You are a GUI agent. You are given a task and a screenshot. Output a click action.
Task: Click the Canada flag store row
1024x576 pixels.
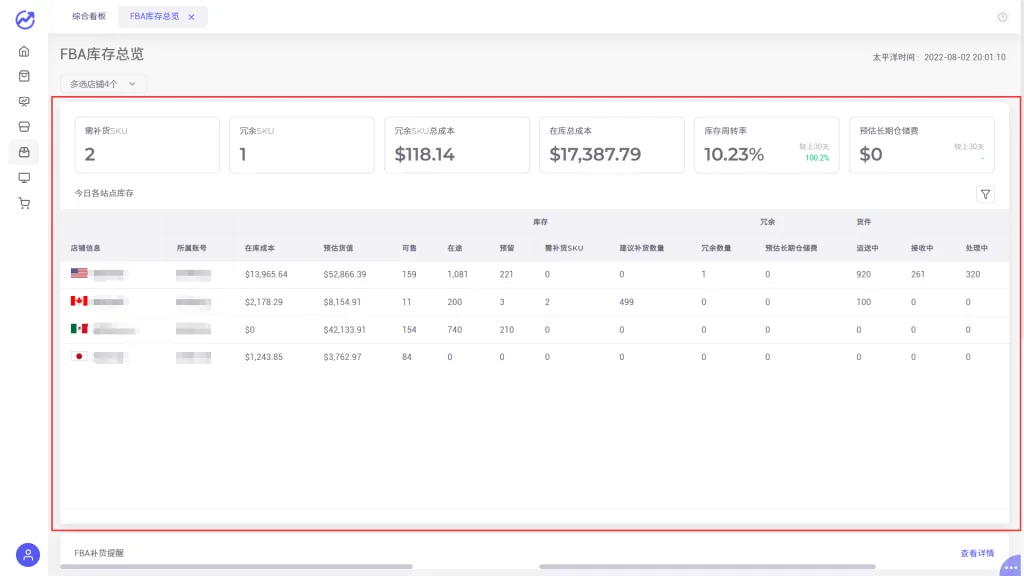[534, 302]
